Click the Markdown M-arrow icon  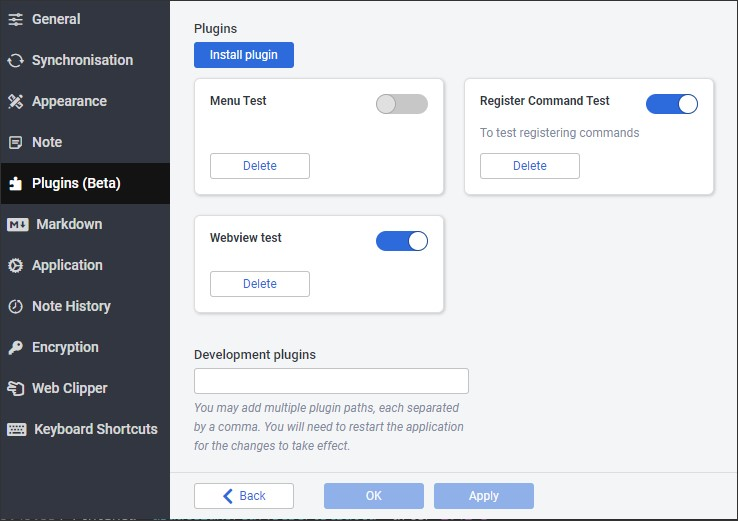coord(18,224)
